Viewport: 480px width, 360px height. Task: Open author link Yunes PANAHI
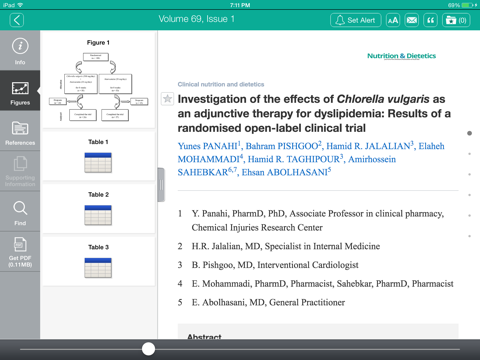click(208, 146)
